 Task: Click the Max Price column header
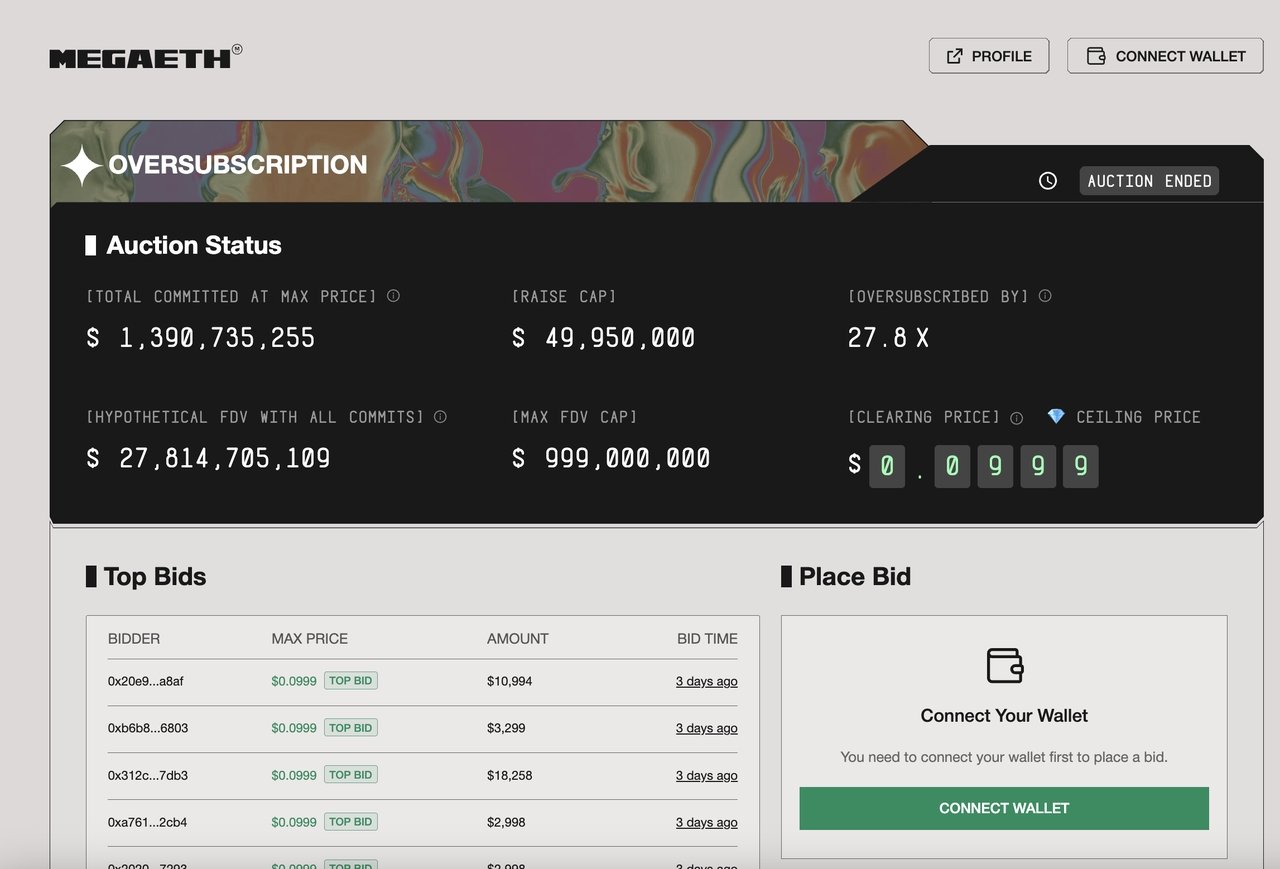[309, 639]
